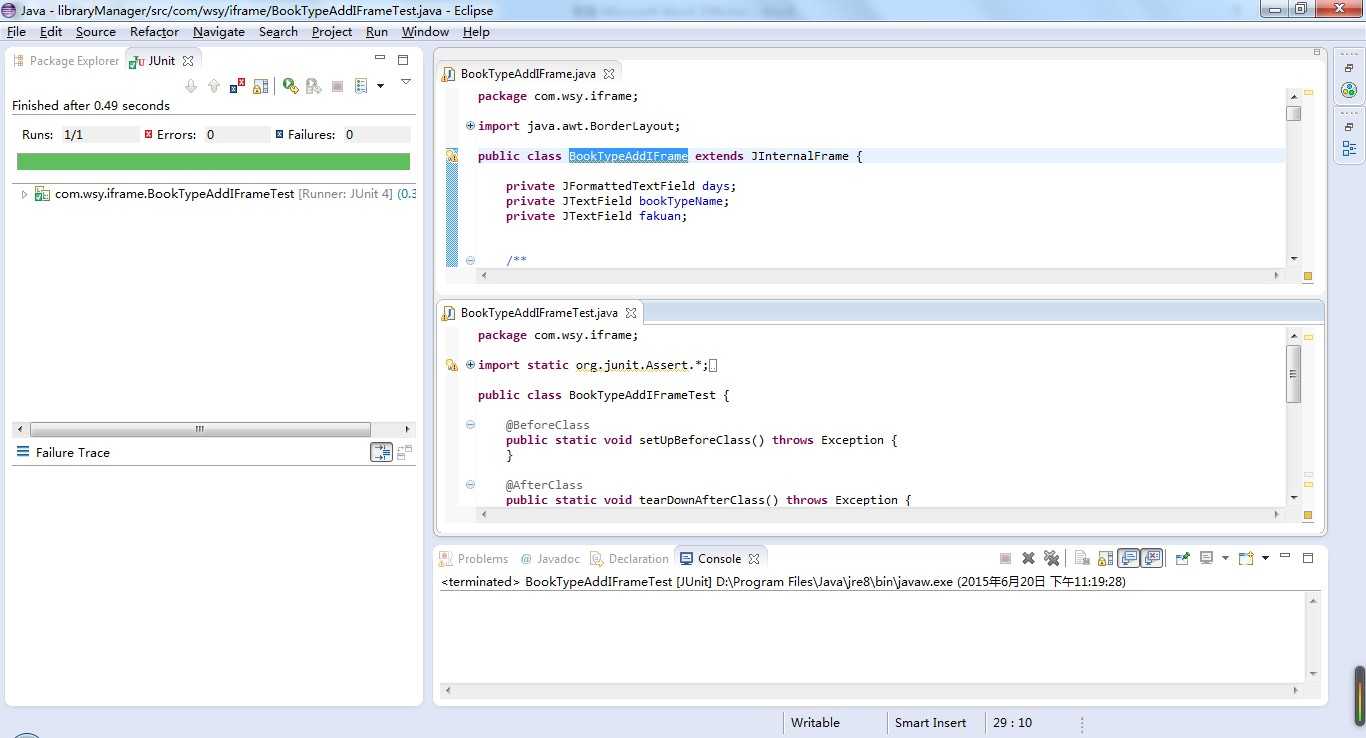
Task: Open JUnit test run history icon
Action: click(361, 86)
